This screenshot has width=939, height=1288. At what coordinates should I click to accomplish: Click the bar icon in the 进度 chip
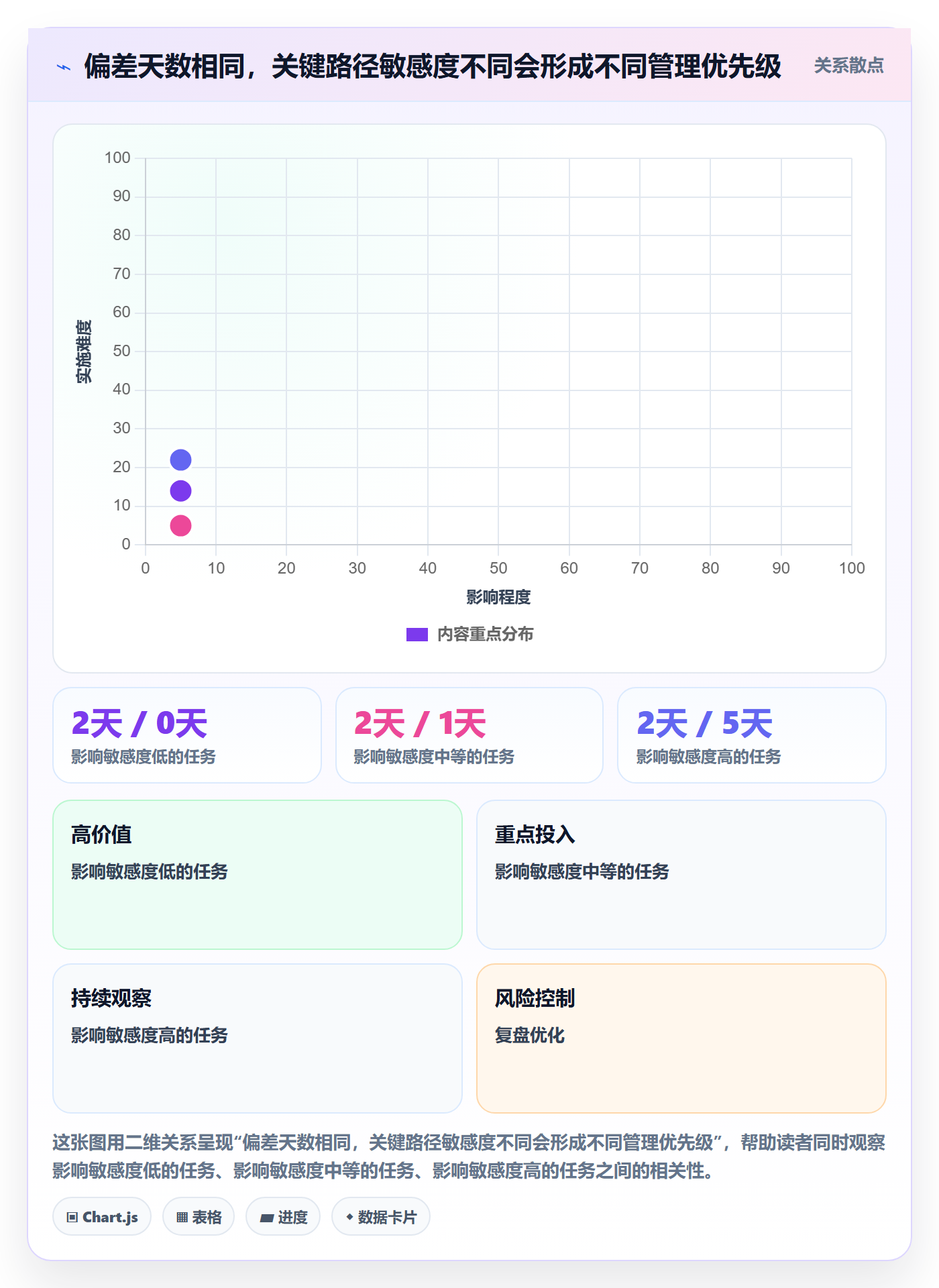267,1218
